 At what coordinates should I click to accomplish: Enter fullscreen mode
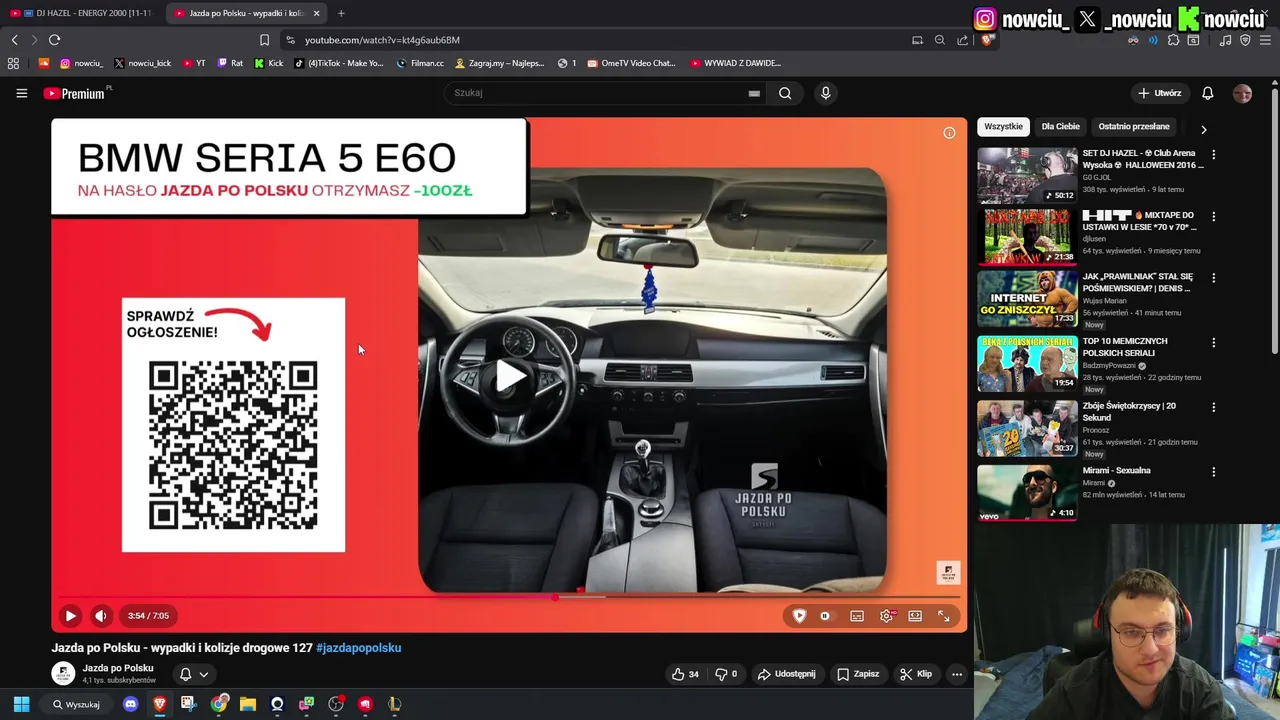click(944, 616)
